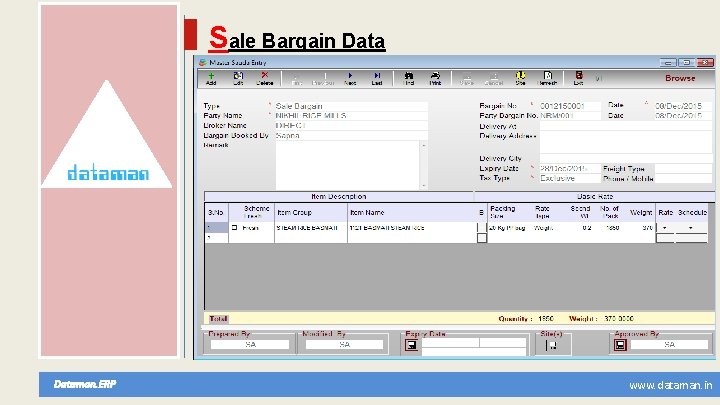The height and width of the screenshot is (405, 720).
Task: Click the Add record toolbar icon
Action: [x=211, y=79]
